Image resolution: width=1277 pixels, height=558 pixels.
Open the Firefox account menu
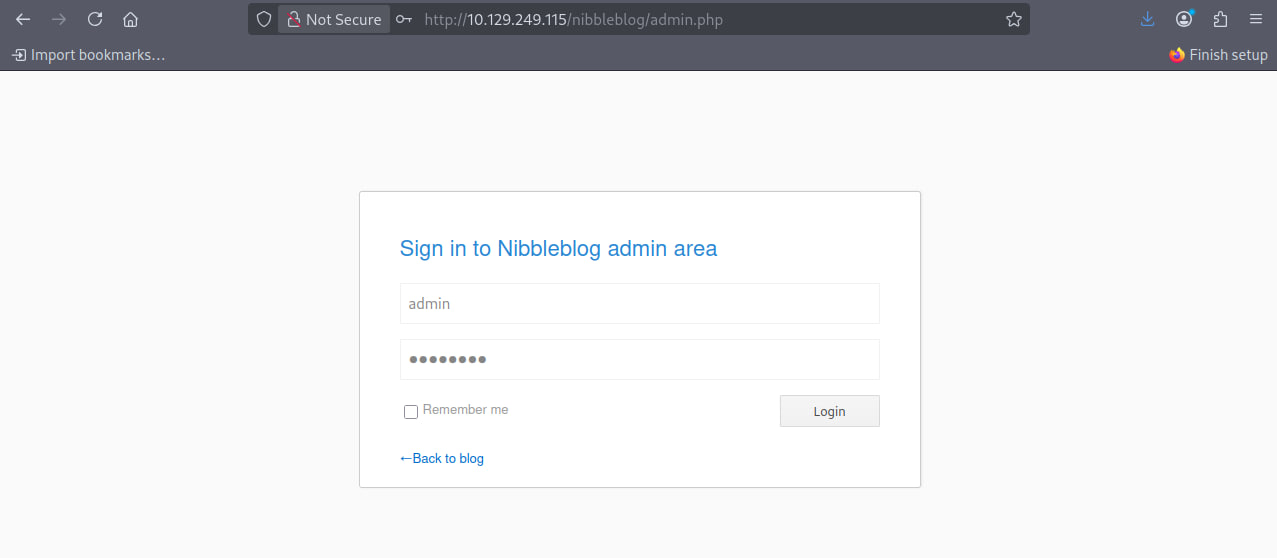tap(1184, 19)
